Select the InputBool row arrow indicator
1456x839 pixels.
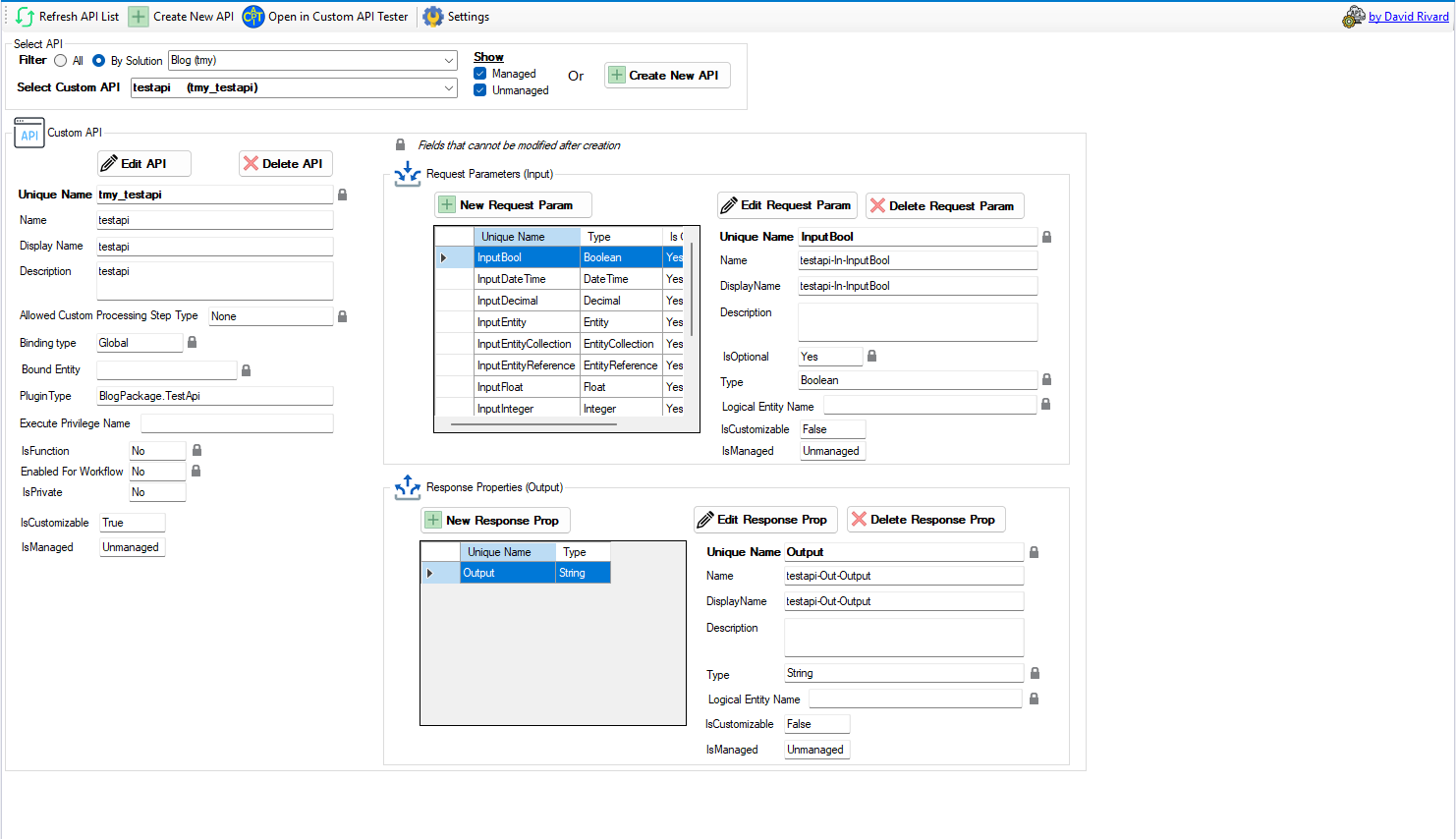click(444, 257)
